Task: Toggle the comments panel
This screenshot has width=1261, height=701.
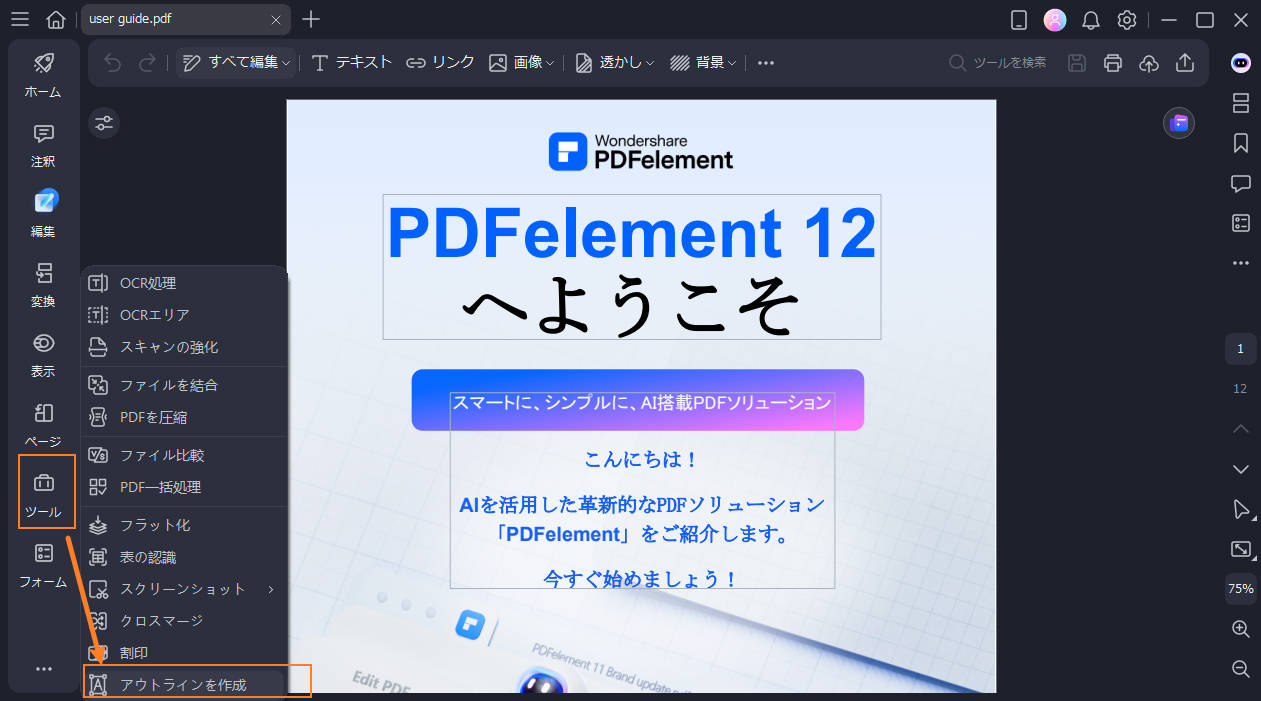Action: [1240, 183]
